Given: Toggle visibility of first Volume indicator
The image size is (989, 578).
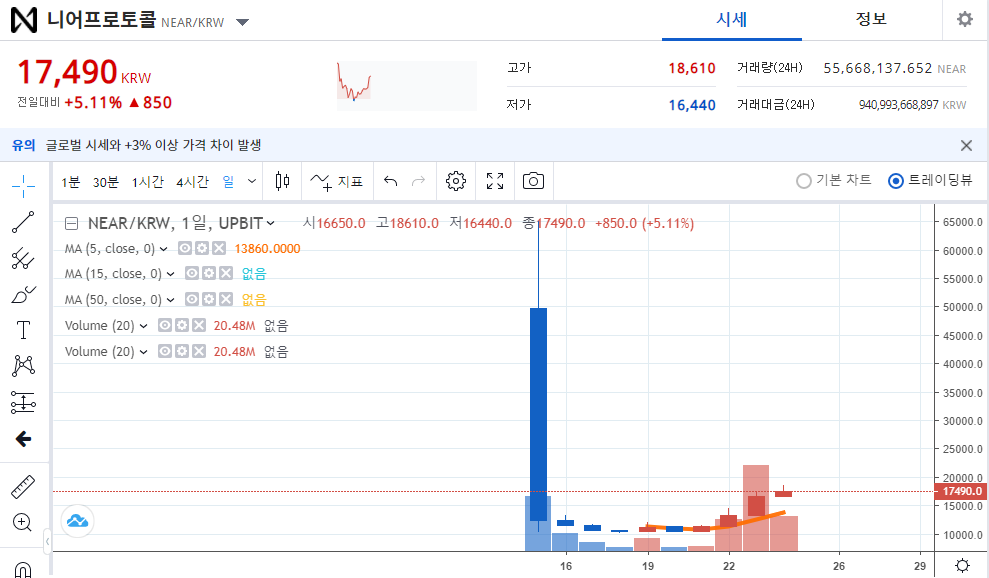Looking at the screenshot, I should (x=165, y=325).
